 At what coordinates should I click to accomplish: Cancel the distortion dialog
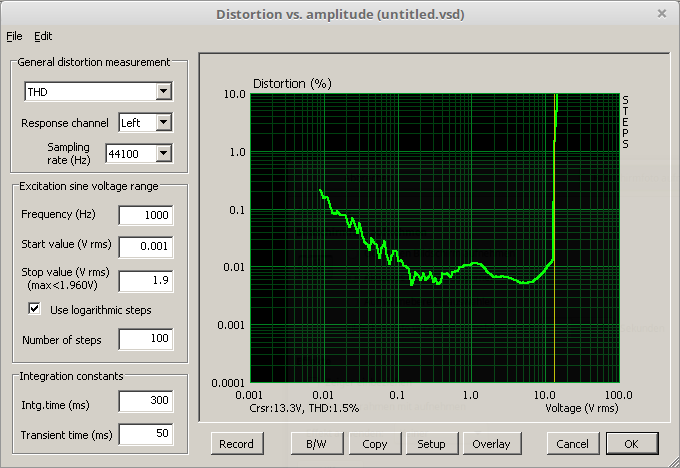coord(572,443)
